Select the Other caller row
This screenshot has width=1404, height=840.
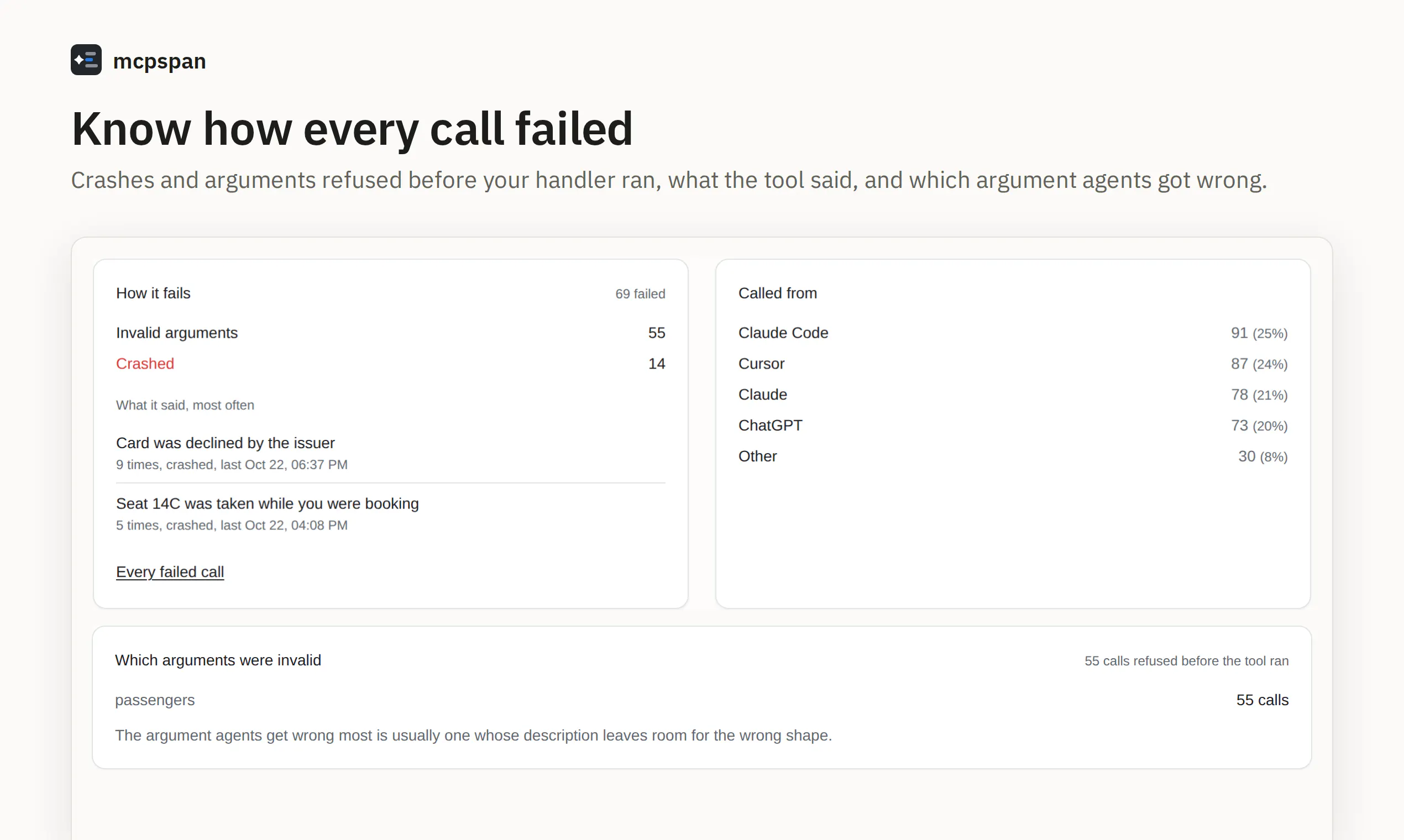click(1013, 456)
